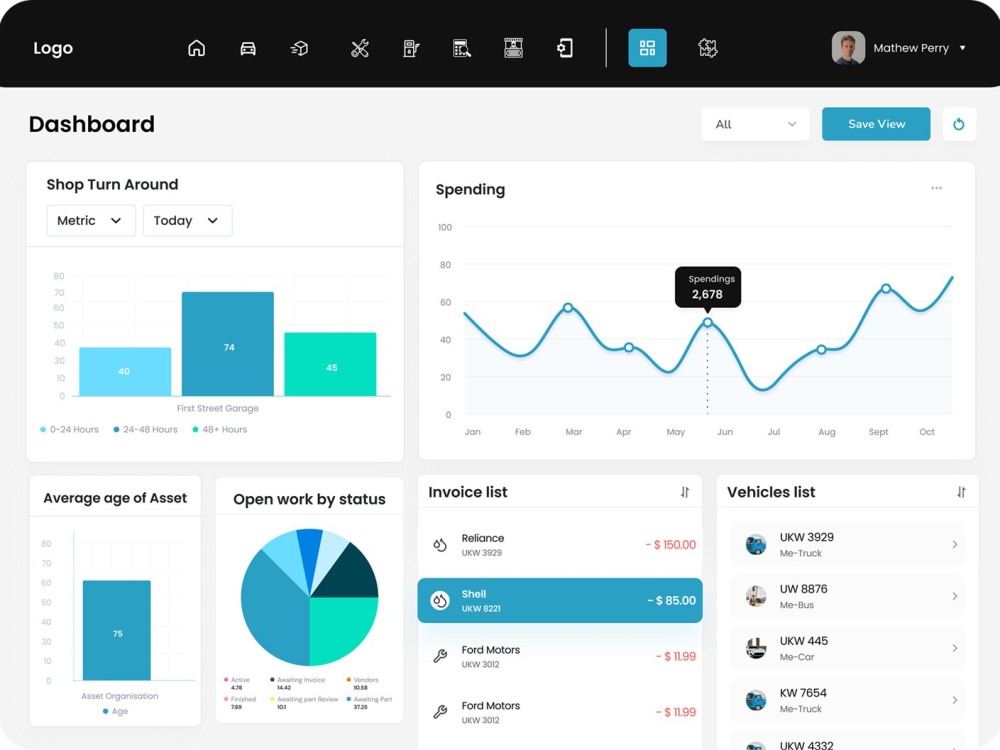
Task: Open the inspection search report icon
Action: [462, 48]
